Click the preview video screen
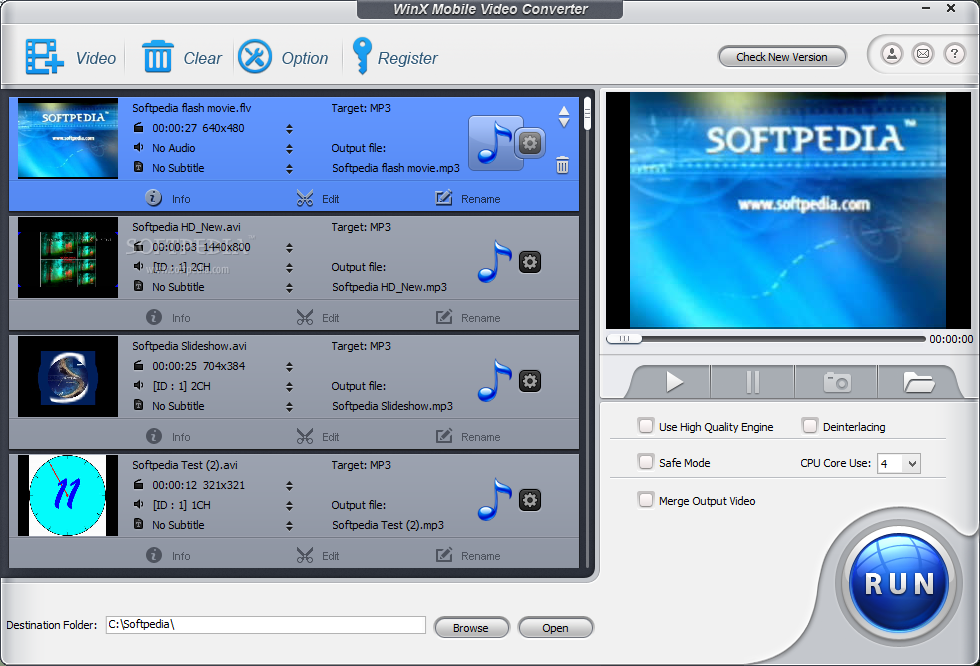 pos(788,211)
